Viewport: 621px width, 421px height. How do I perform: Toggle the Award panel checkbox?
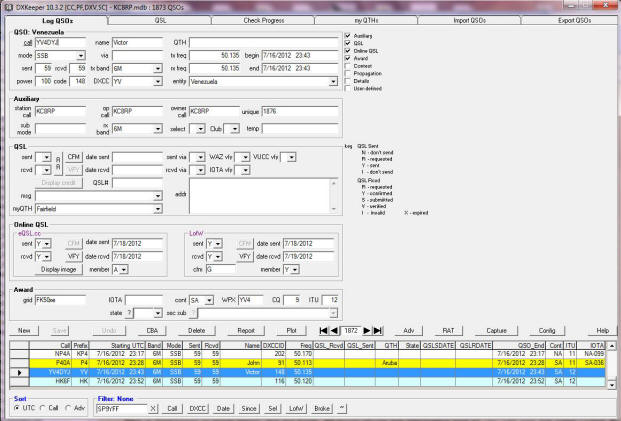coord(348,58)
